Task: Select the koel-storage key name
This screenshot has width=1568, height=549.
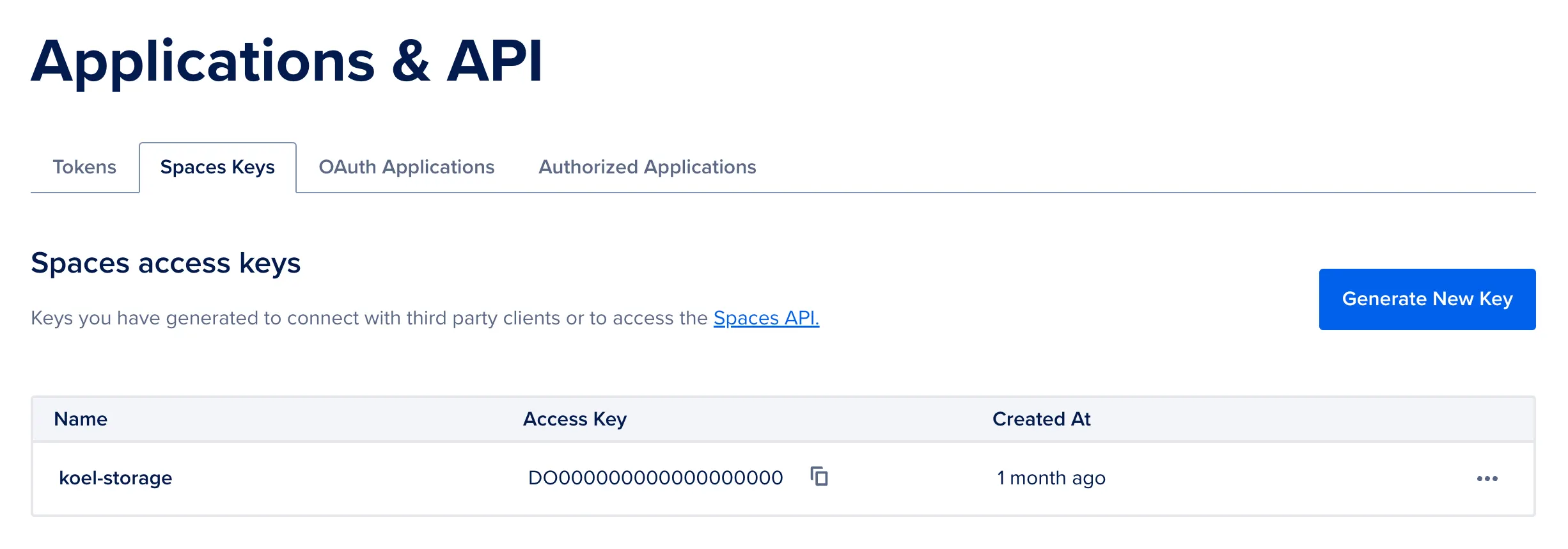Action: [x=116, y=478]
